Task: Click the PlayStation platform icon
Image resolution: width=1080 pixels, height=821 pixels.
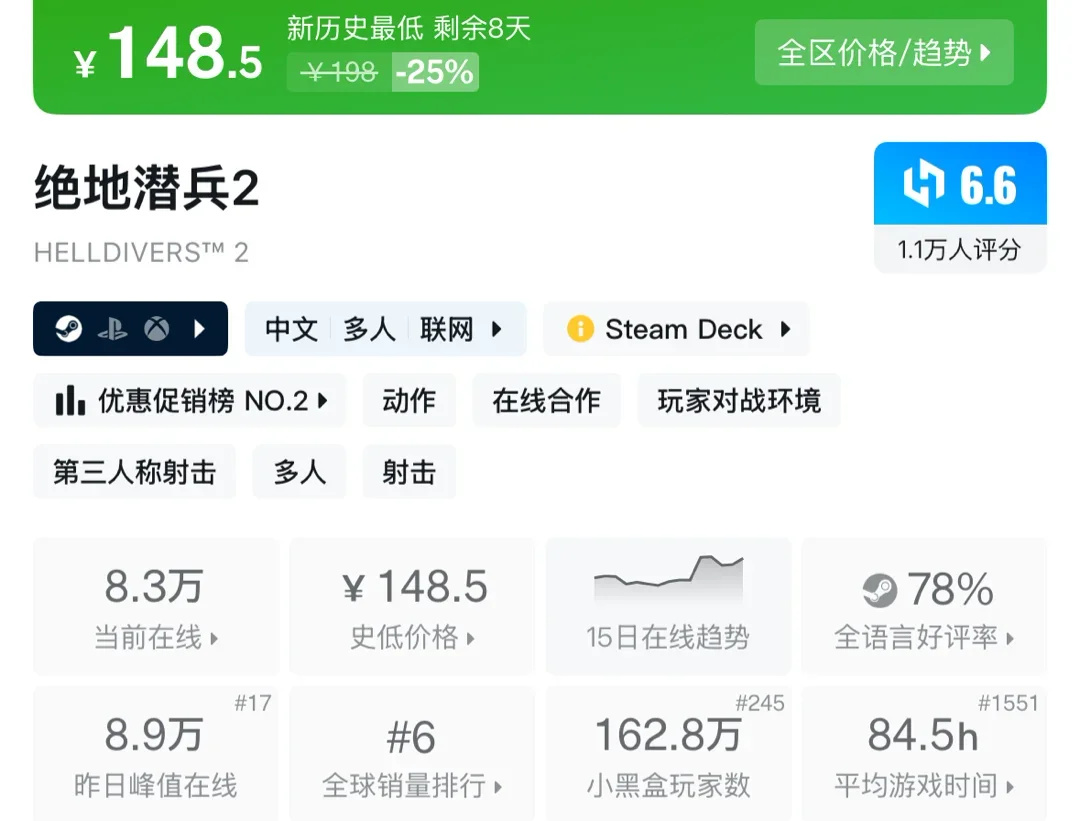Action: [x=112, y=329]
